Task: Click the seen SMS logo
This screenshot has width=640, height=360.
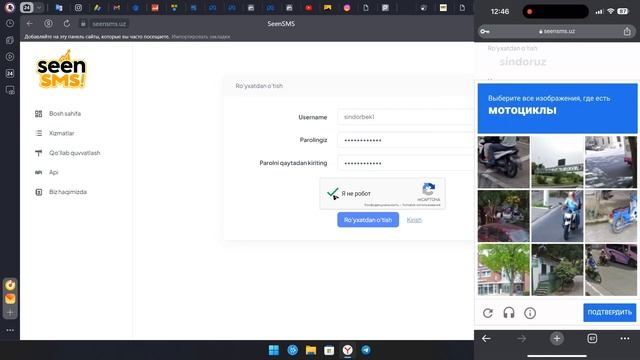Action: click(61, 69)
